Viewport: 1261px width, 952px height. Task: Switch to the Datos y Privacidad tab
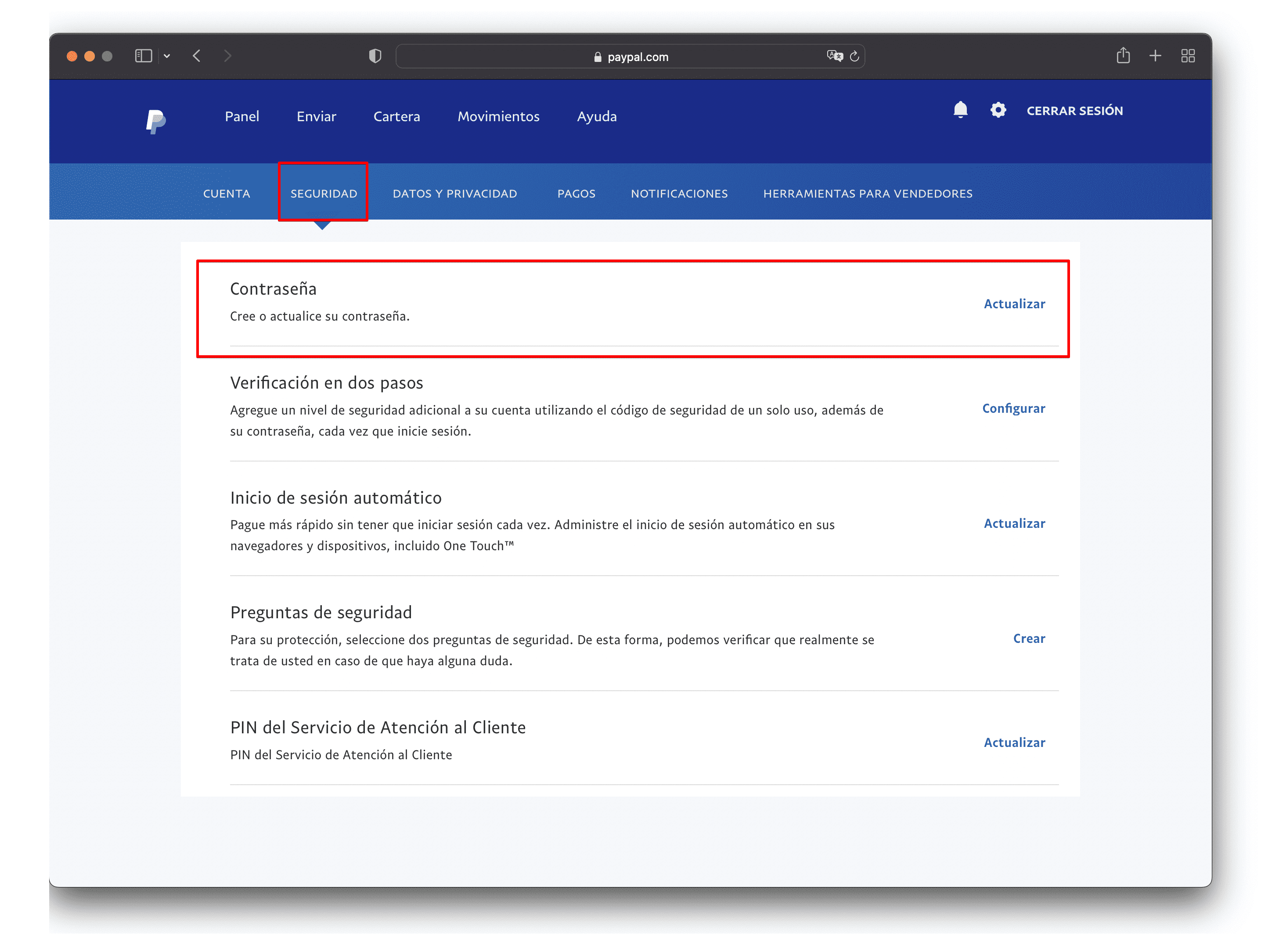tap(454, 194)
